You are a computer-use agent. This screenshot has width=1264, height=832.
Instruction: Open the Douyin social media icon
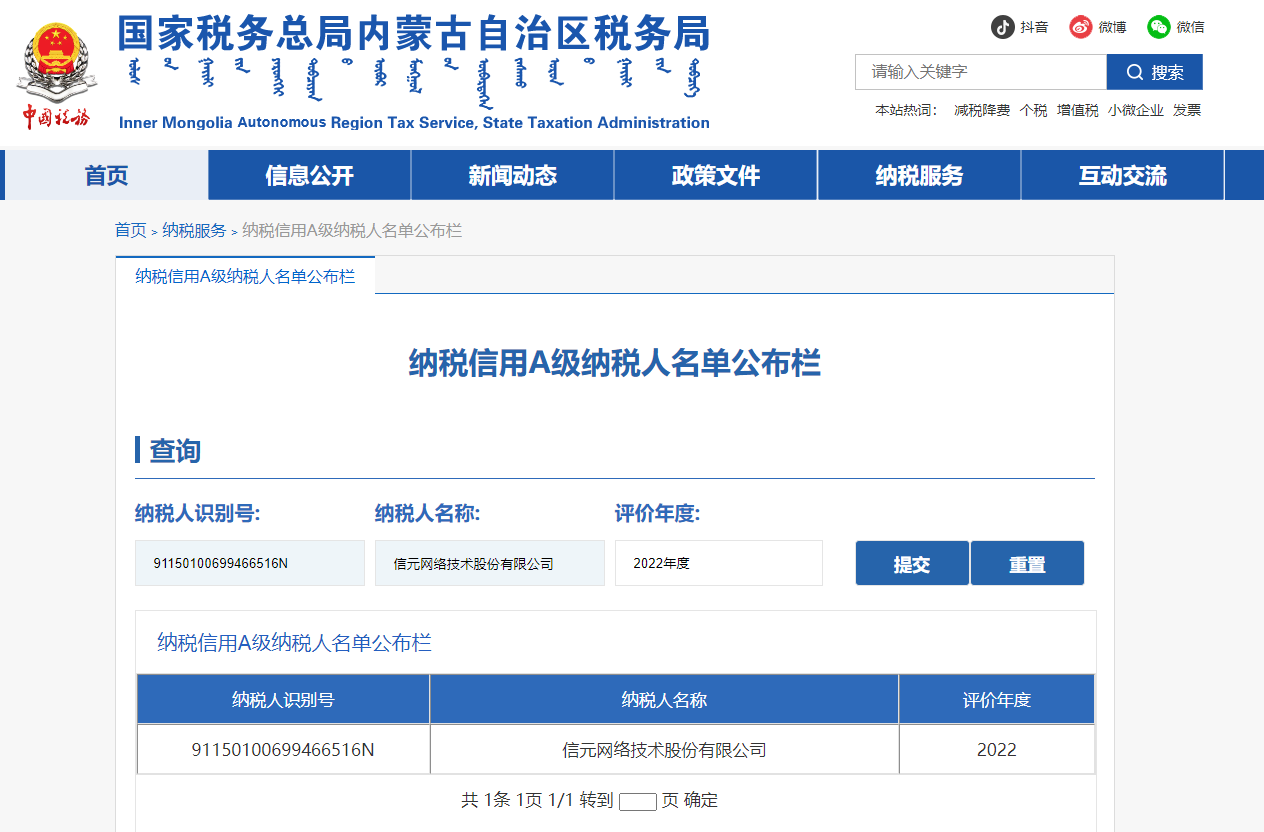pos(1003,27)
